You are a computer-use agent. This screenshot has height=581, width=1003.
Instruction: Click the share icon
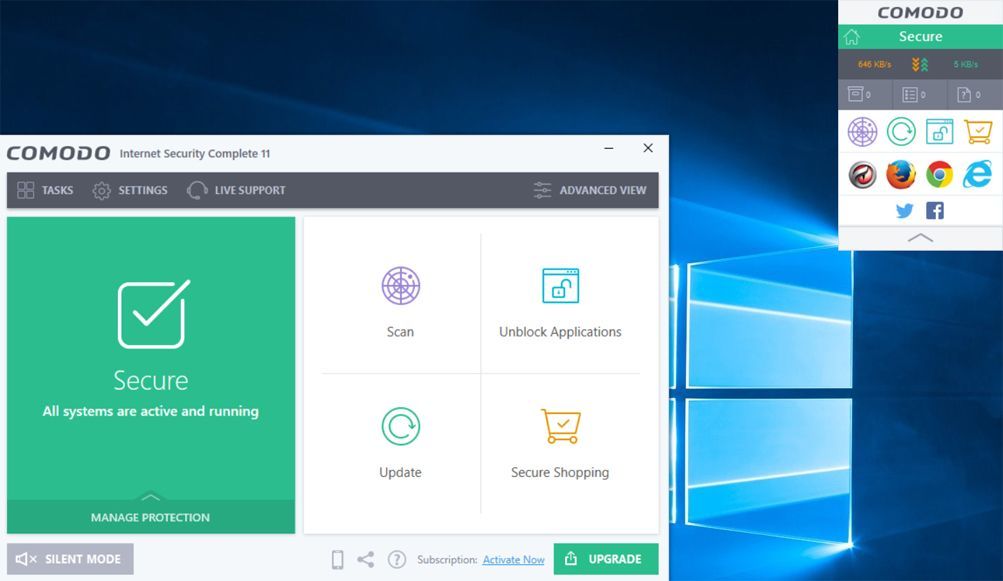point(366,559)
